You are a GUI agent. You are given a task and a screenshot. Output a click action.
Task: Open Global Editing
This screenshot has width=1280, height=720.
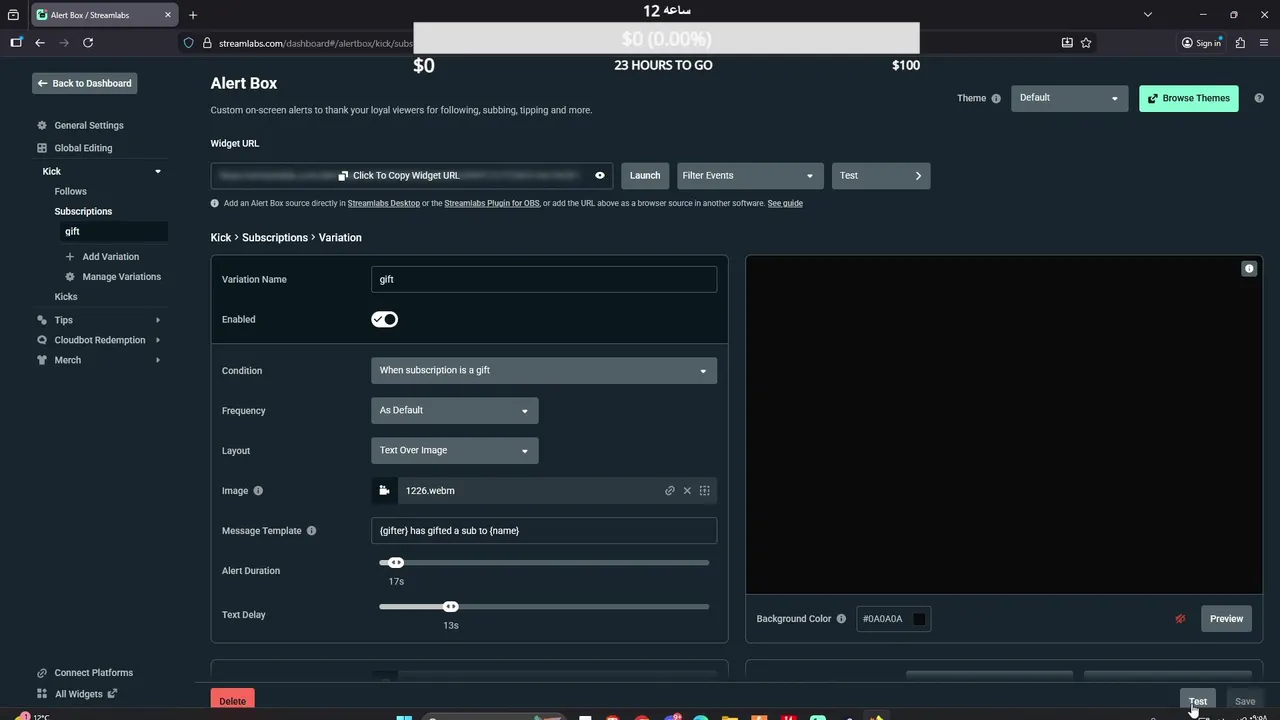click(x=83, y=148)
